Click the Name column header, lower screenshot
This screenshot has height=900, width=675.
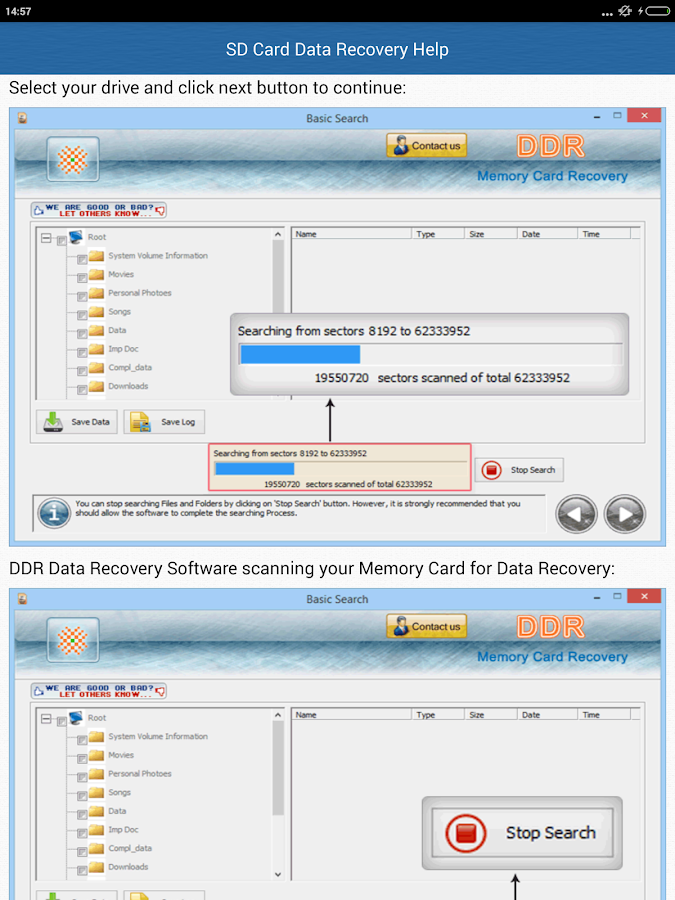[351, 715]
